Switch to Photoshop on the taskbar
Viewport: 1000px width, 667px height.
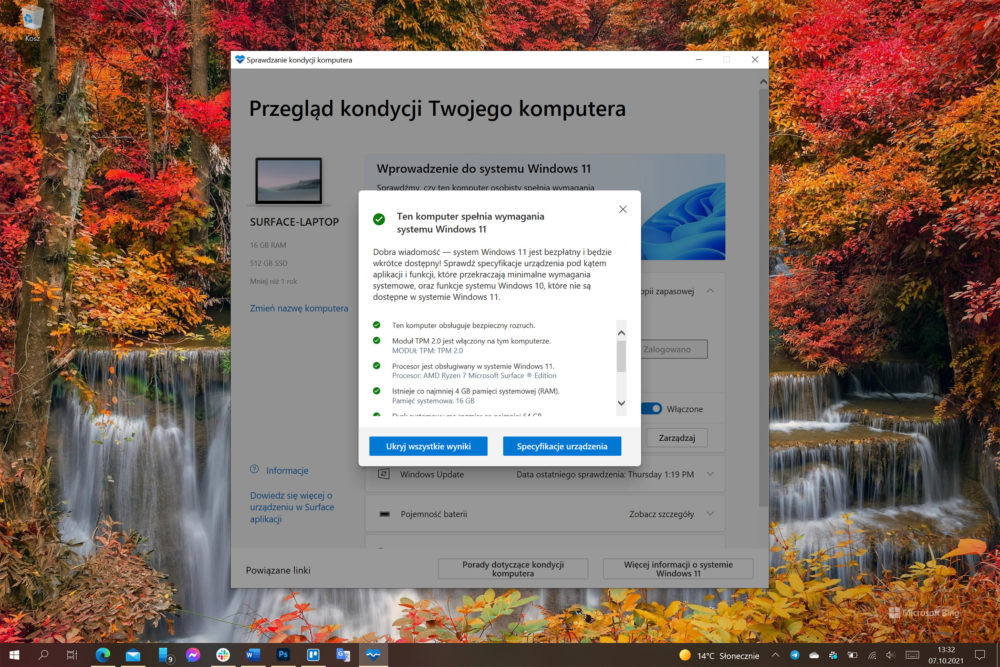point(283,655)
